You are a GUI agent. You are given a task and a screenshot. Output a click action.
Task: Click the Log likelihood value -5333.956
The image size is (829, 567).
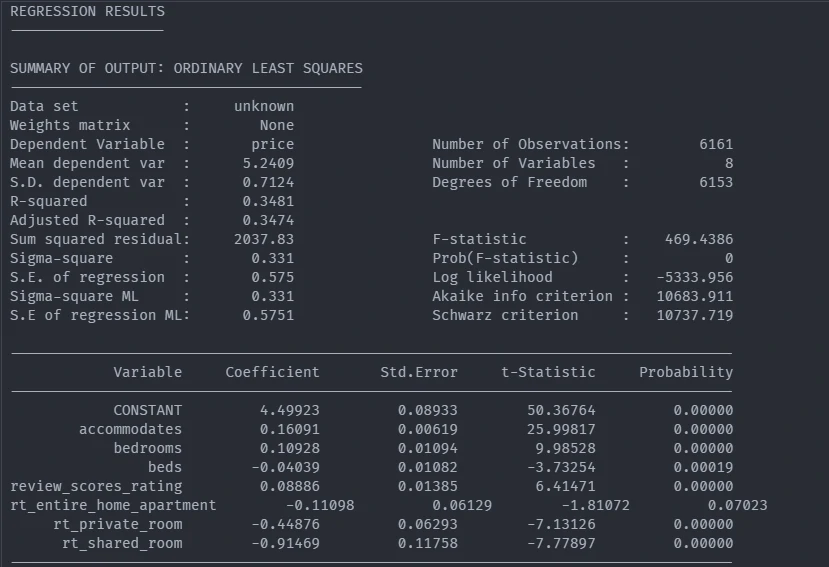(695, 278)
